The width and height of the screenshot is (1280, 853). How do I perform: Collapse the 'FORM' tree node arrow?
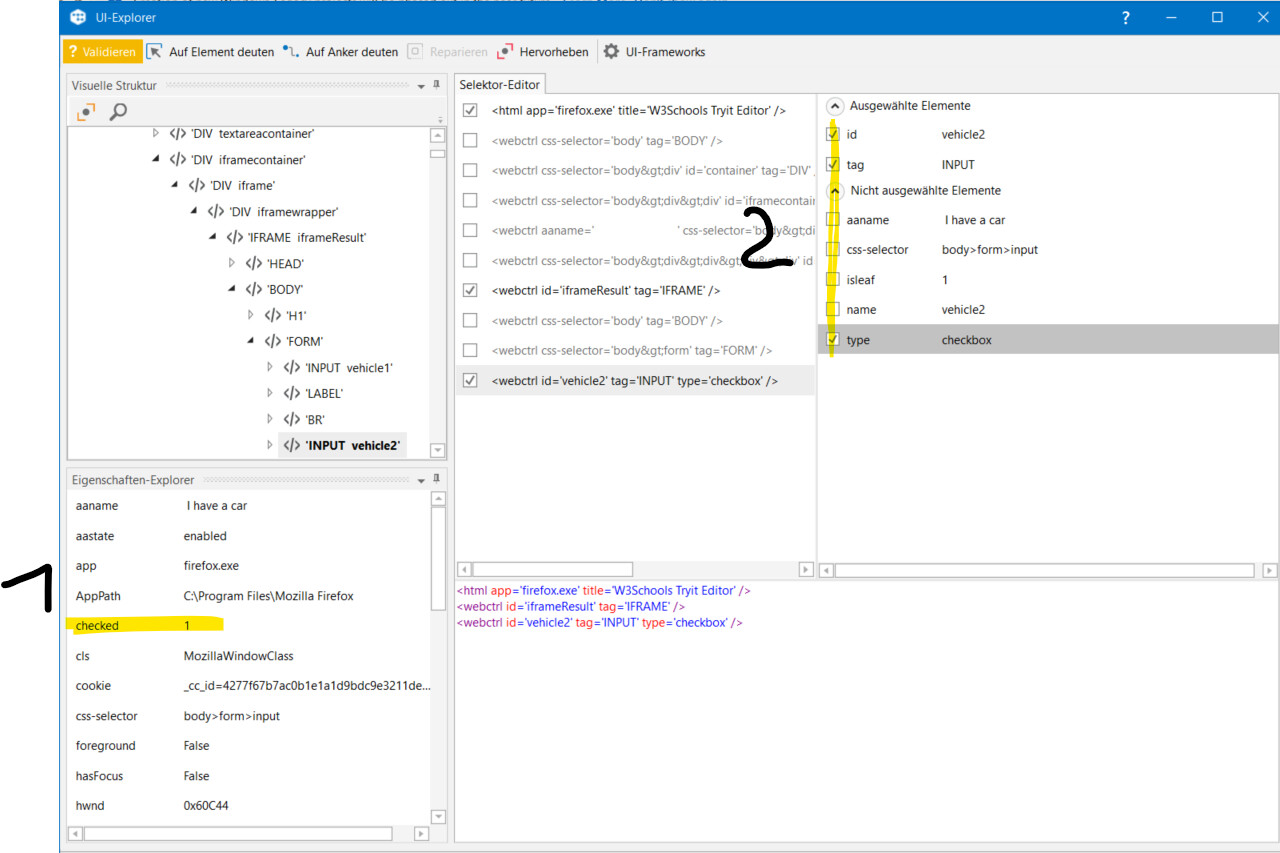(251, 341)
